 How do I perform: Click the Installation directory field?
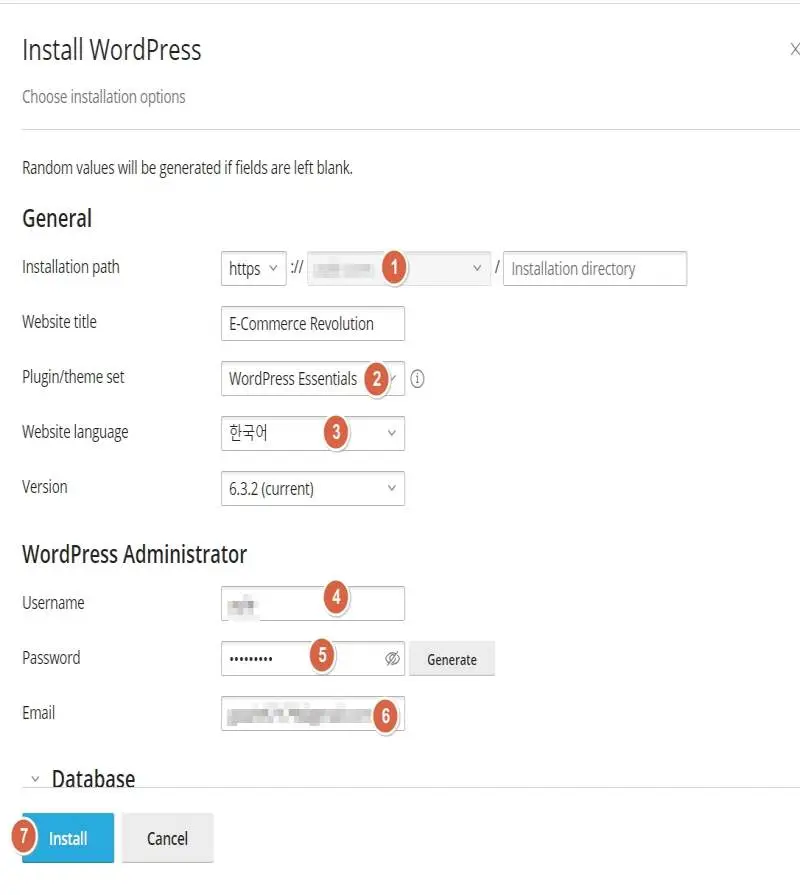594,268
